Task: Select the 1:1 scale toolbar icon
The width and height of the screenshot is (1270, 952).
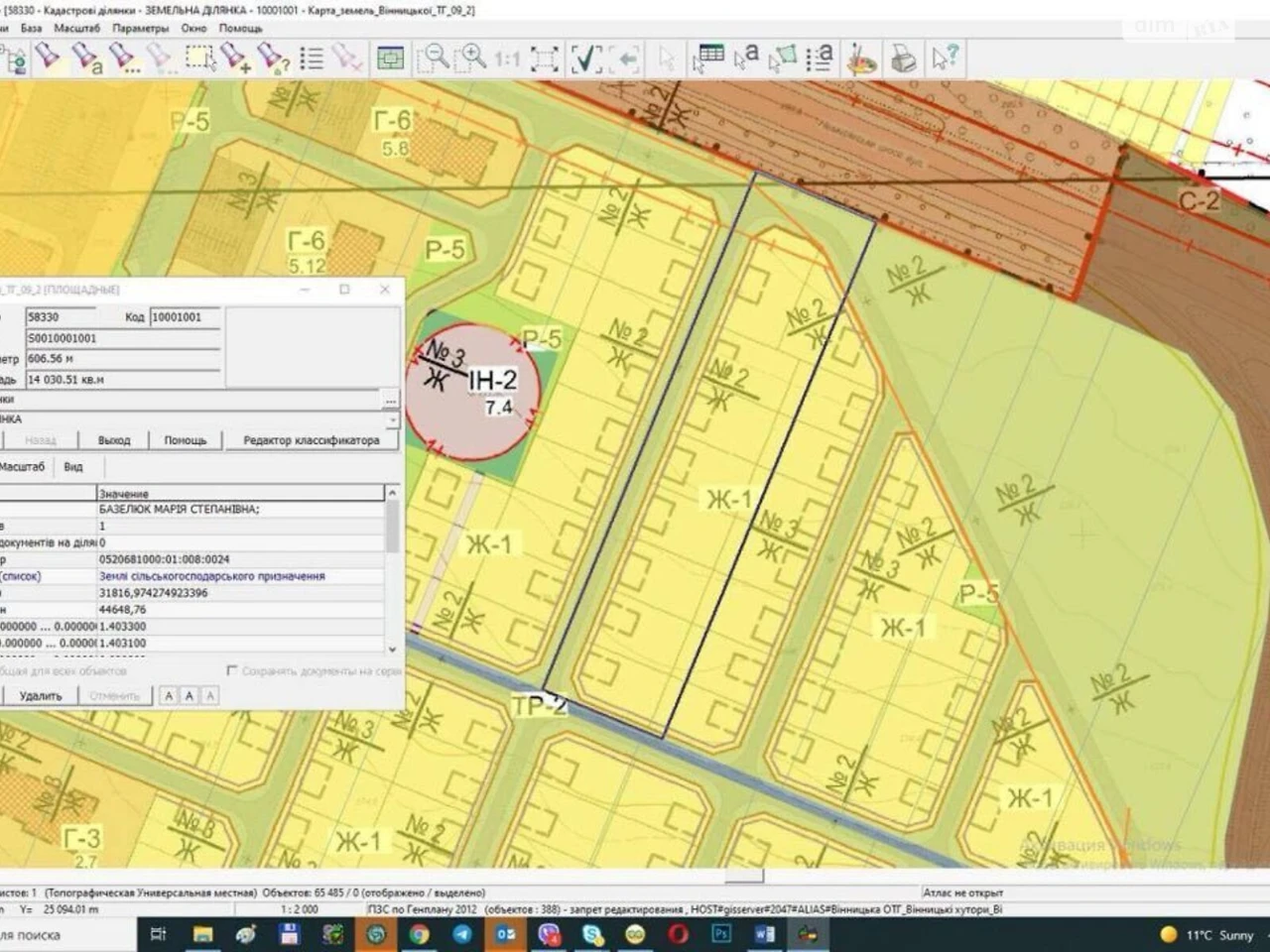Action: click(x=507, y=59)
